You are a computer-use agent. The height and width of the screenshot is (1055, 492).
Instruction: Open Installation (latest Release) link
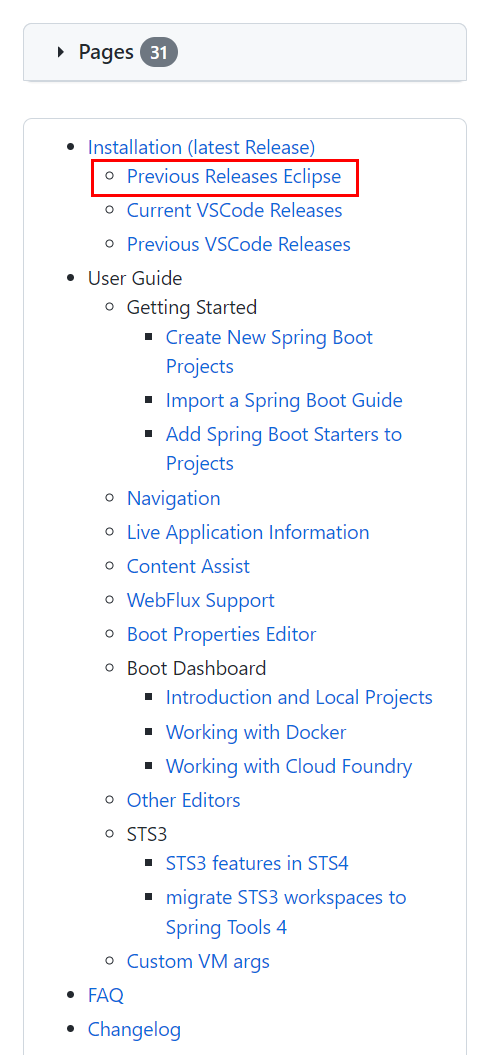201,147
